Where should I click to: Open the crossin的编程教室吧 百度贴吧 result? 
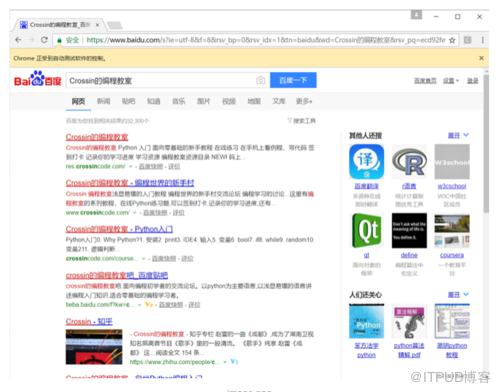pos(117,275)
